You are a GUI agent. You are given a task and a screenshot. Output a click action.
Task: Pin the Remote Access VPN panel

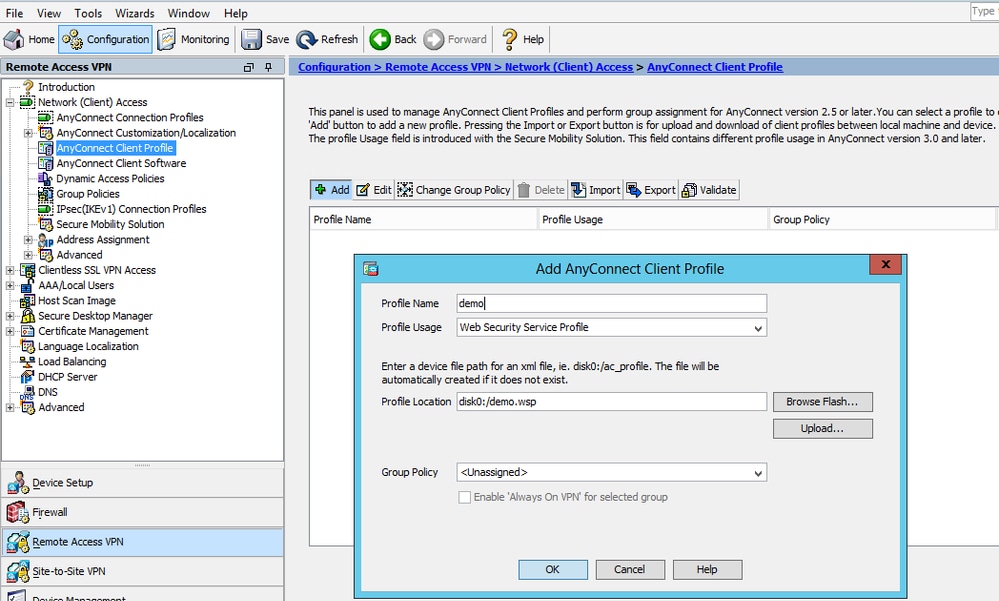[269, 67]
